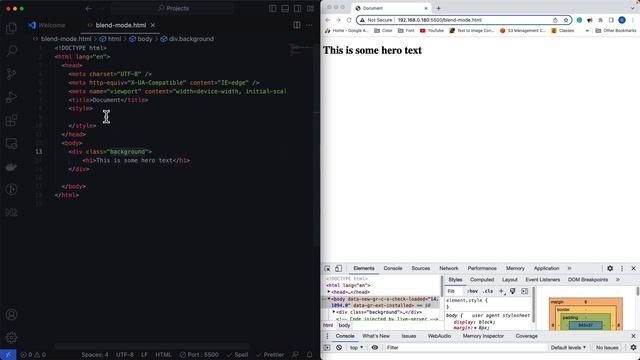Open DevTools settings gear

[x=610, y=269]
